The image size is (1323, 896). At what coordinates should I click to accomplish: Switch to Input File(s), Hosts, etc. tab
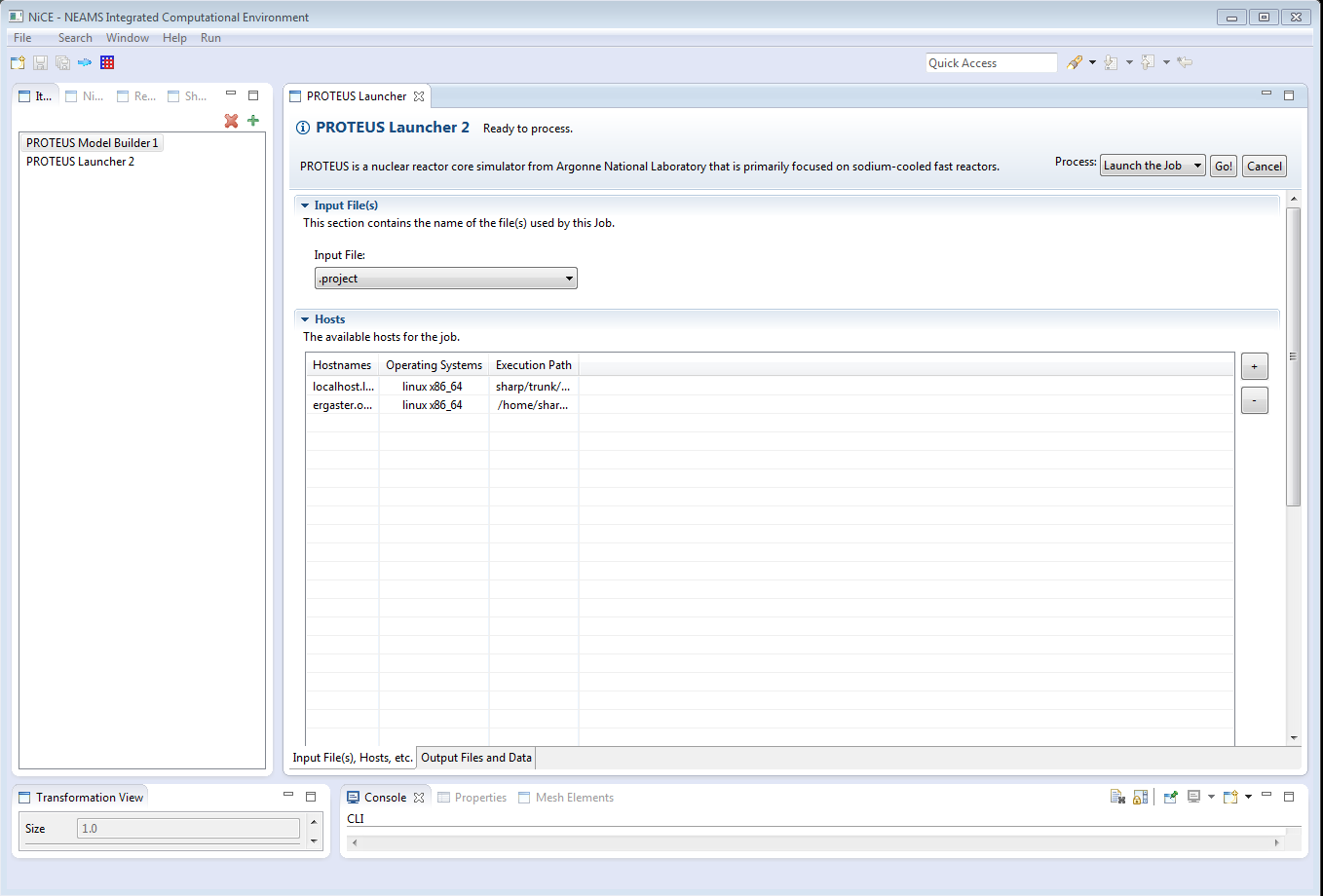pyautogui.click(x=353, y=758)
